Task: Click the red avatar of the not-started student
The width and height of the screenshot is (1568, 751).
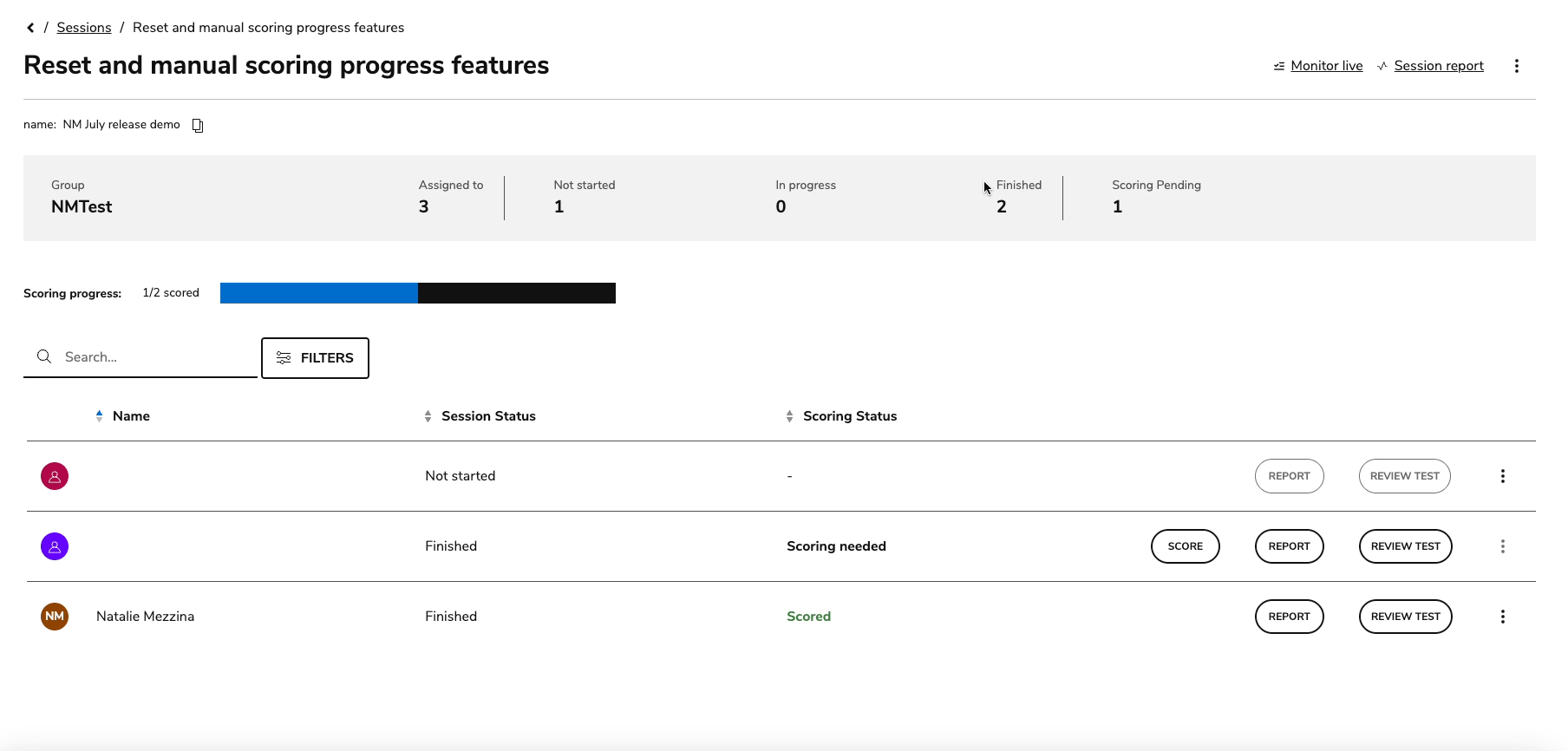Action: [55, 476]
